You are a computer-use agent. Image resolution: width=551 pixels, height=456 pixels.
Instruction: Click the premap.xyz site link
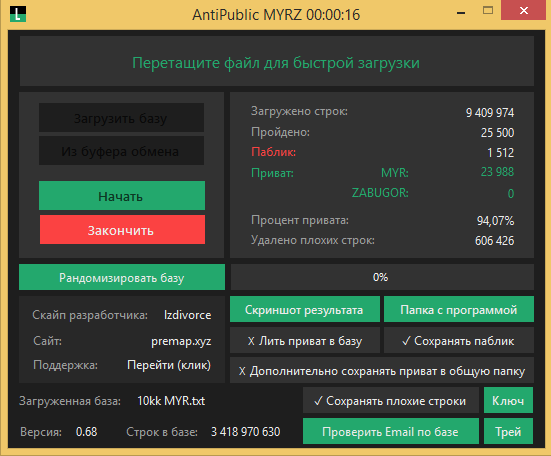point(181,341)
